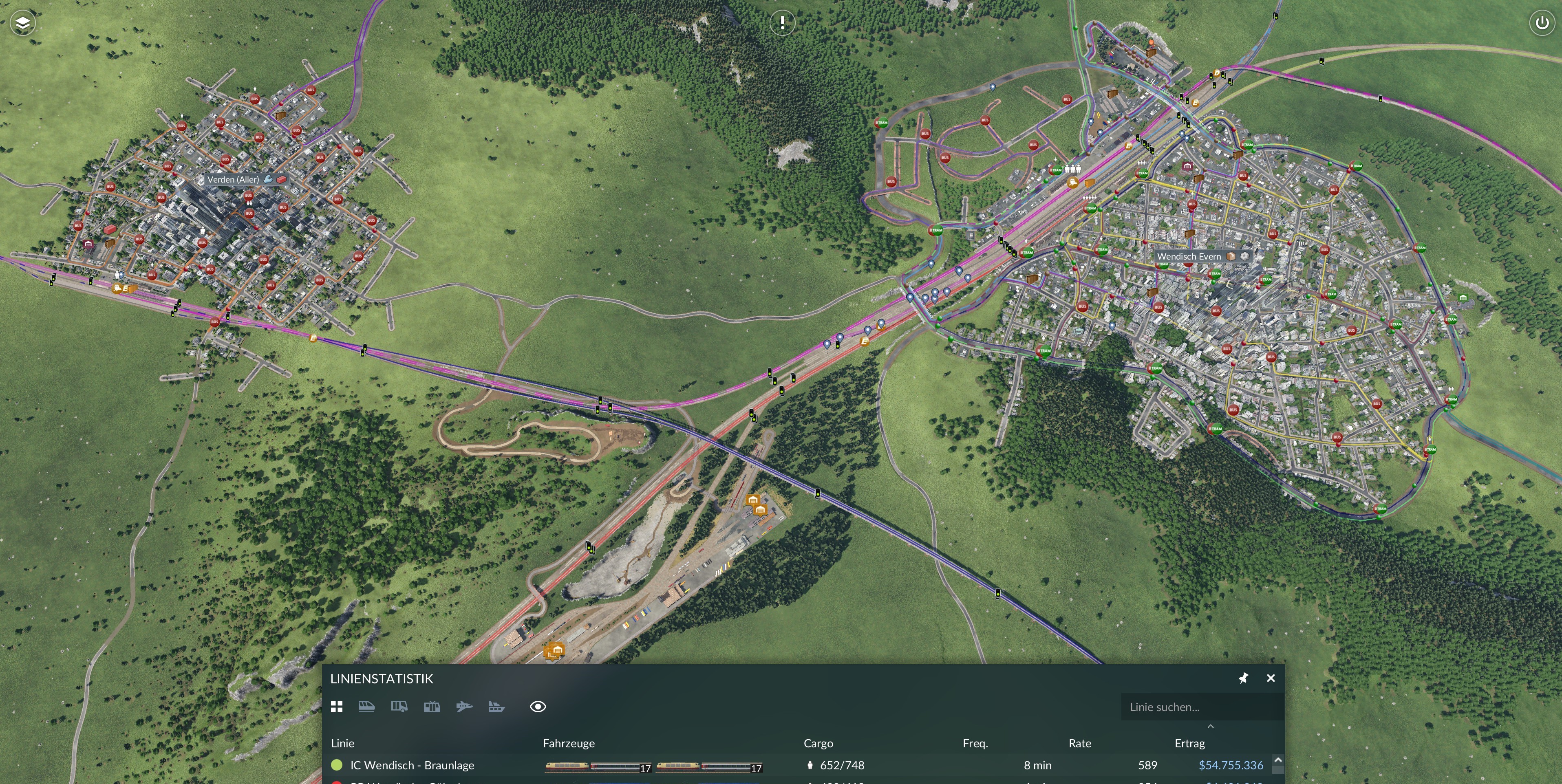Sort by the Linie column header
1562x784 pixels.
[342, 743]
